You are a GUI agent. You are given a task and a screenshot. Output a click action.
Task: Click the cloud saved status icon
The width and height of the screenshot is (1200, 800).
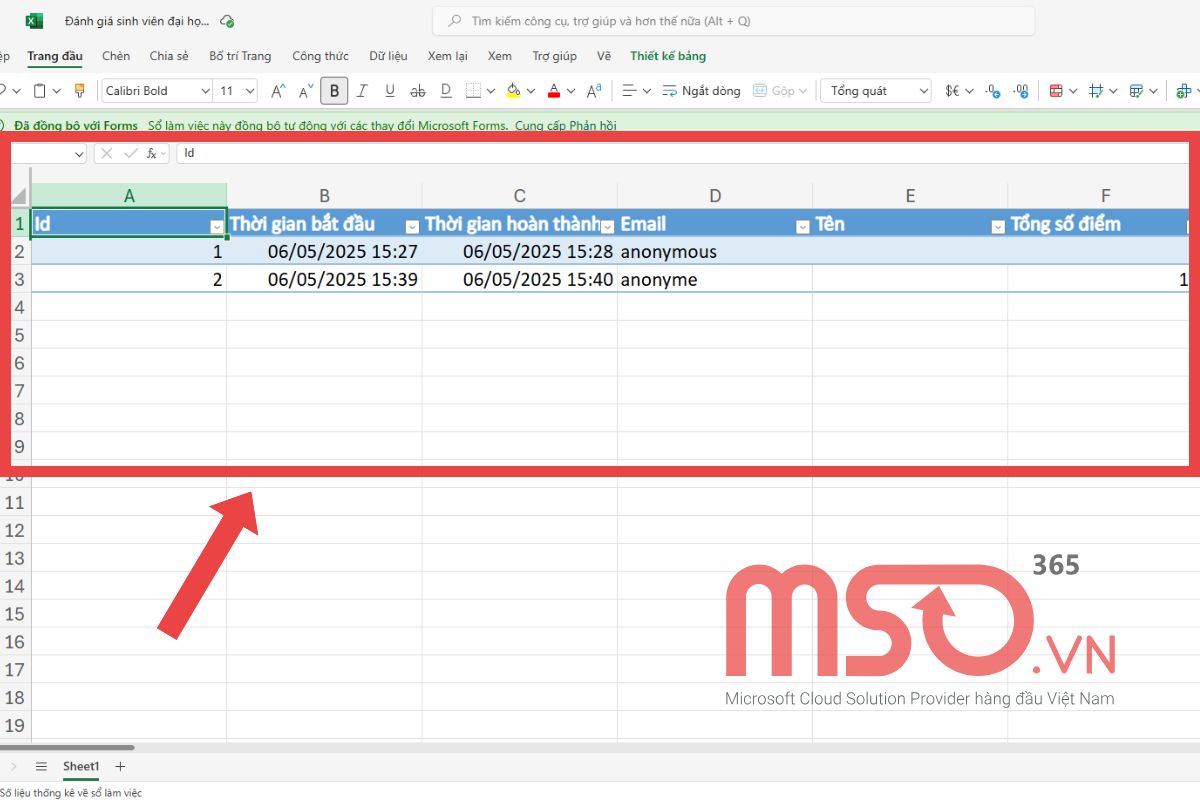coord(227,21)
